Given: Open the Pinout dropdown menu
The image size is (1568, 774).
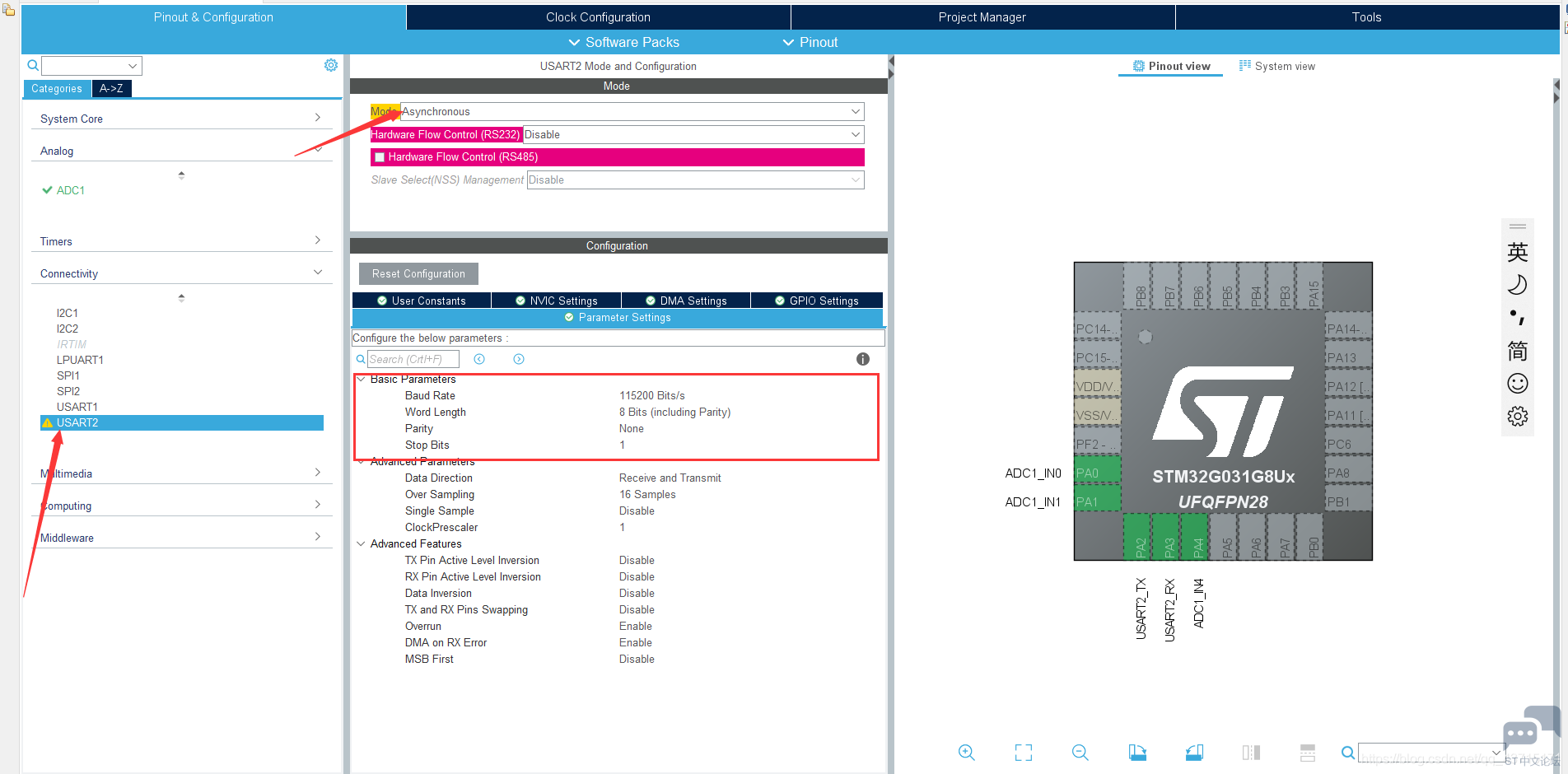Looking at the screenshot, I should click(x=810, y=42).
